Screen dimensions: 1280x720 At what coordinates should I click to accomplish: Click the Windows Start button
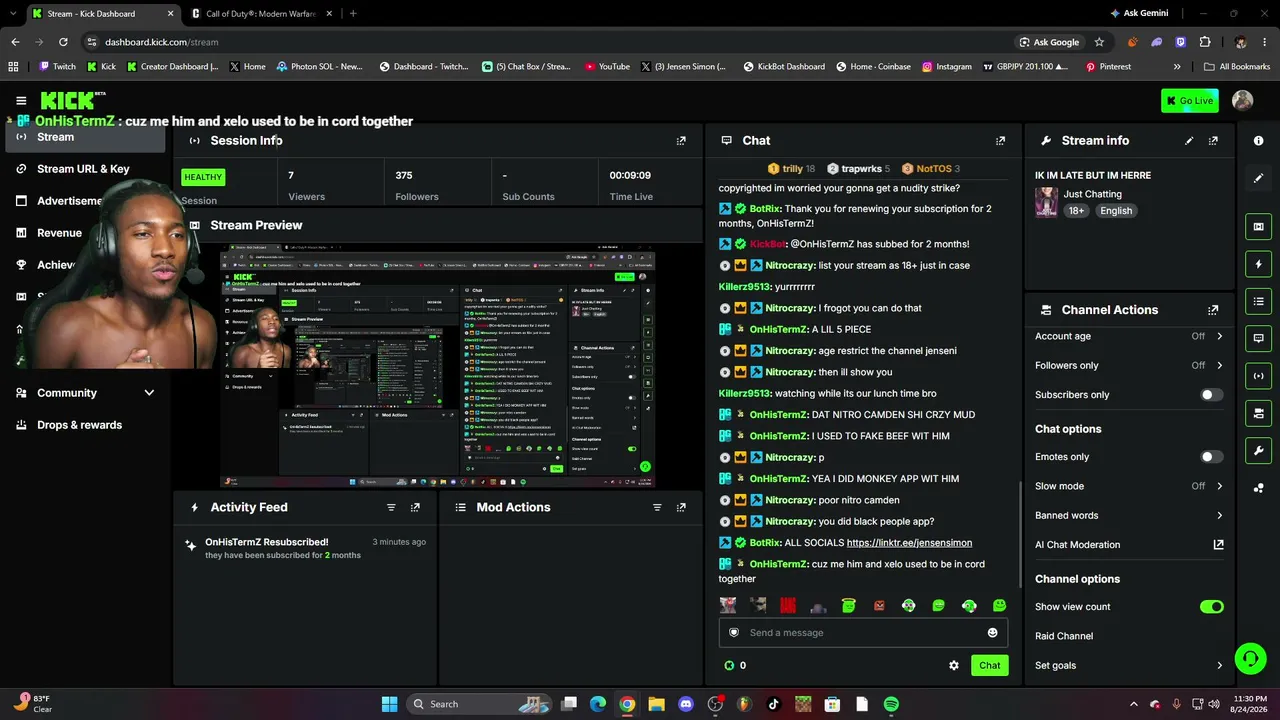coord(389,704)
